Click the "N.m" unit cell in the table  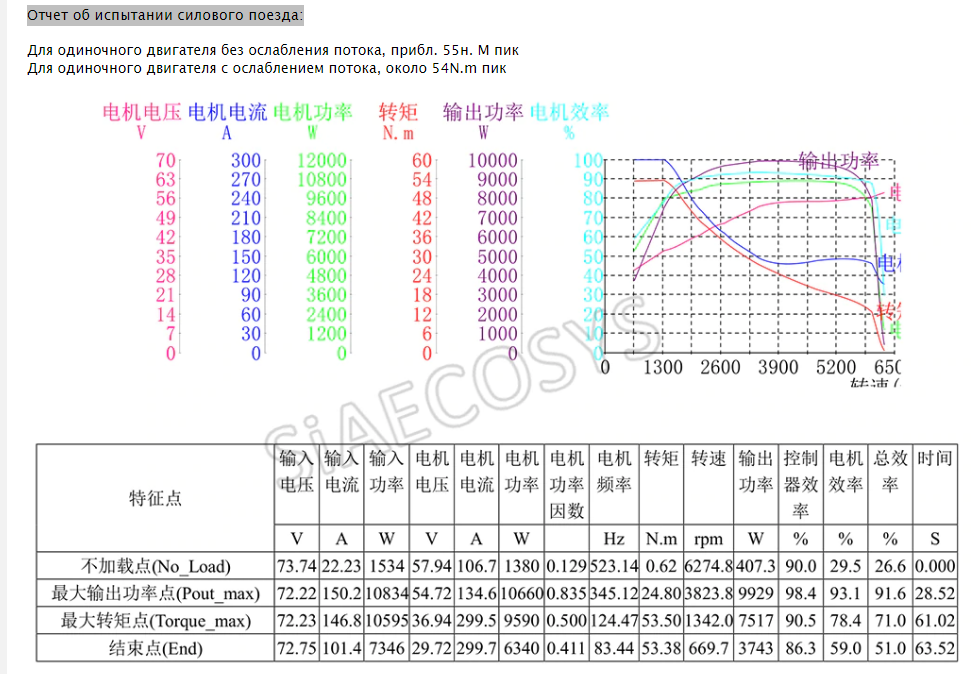(661, 538)
